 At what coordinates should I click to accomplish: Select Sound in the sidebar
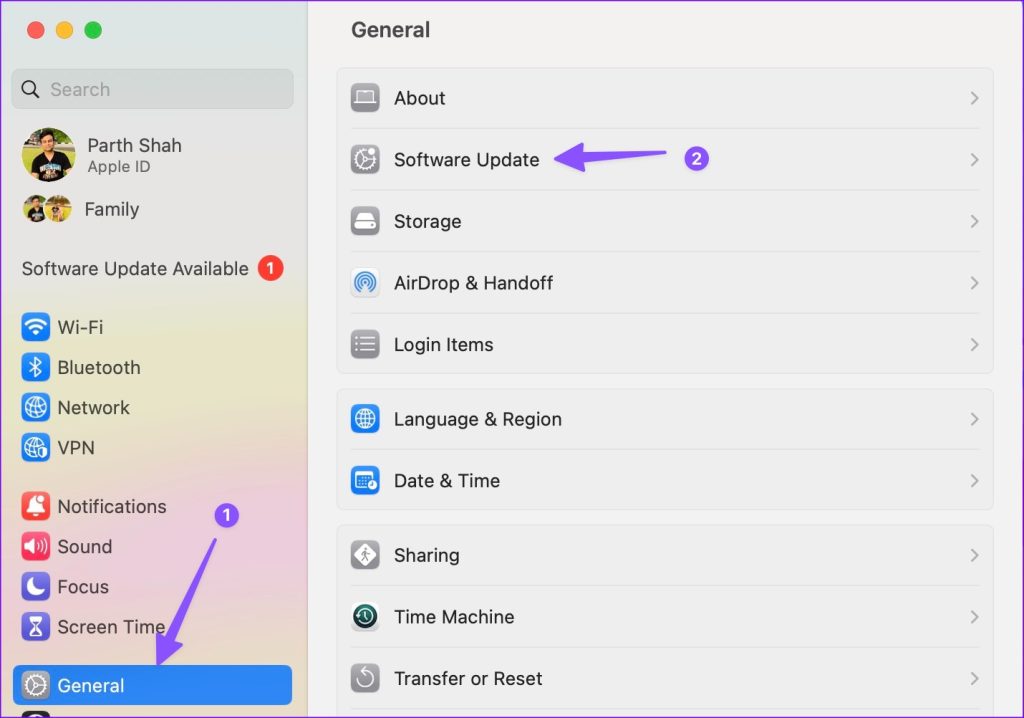pyautogui.click(x=84, y=546)
